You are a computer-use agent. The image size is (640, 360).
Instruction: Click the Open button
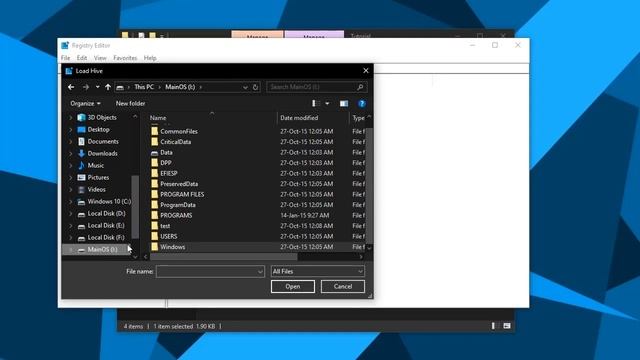coord(293,287)
